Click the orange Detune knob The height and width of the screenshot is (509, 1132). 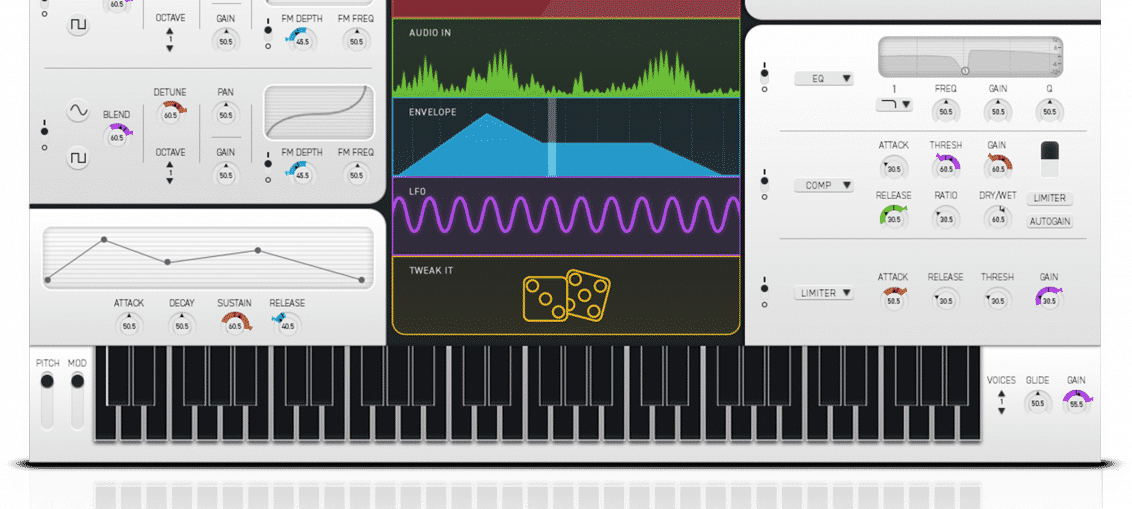pos(169,113)
